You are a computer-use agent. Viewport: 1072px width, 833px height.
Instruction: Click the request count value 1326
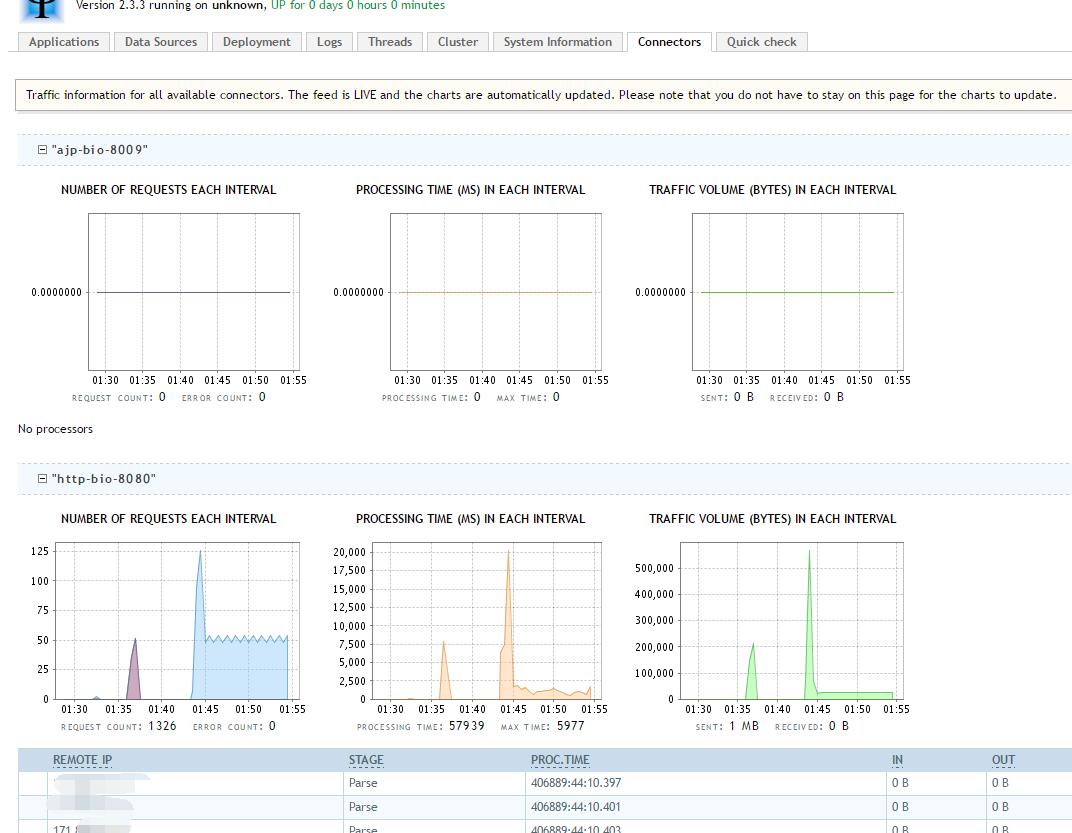click(162, 726)
